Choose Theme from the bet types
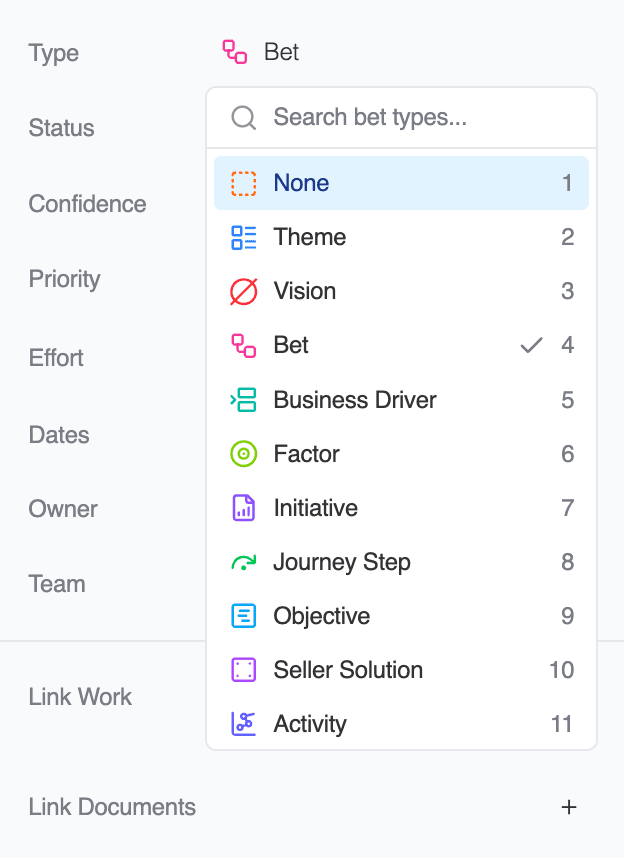 tap(401, 238)
